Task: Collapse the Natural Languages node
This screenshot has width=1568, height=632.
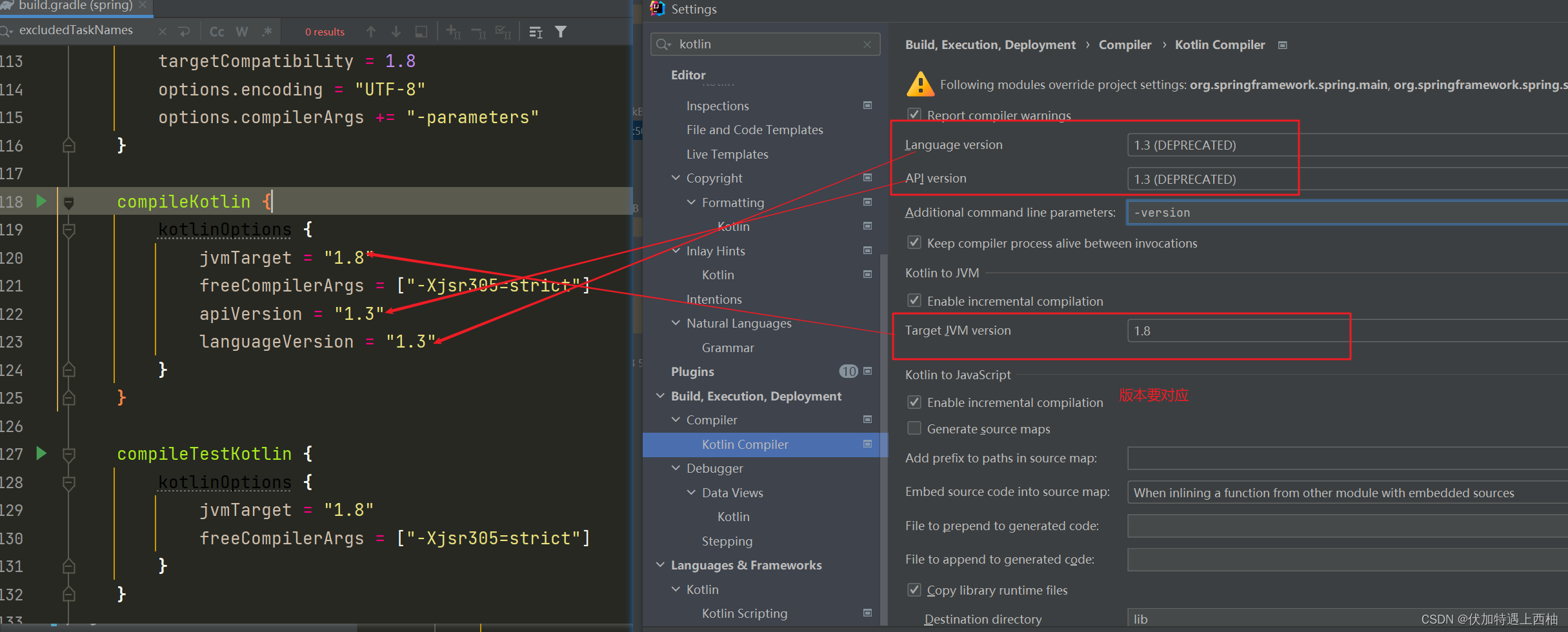Action: [x=676, y=322]
